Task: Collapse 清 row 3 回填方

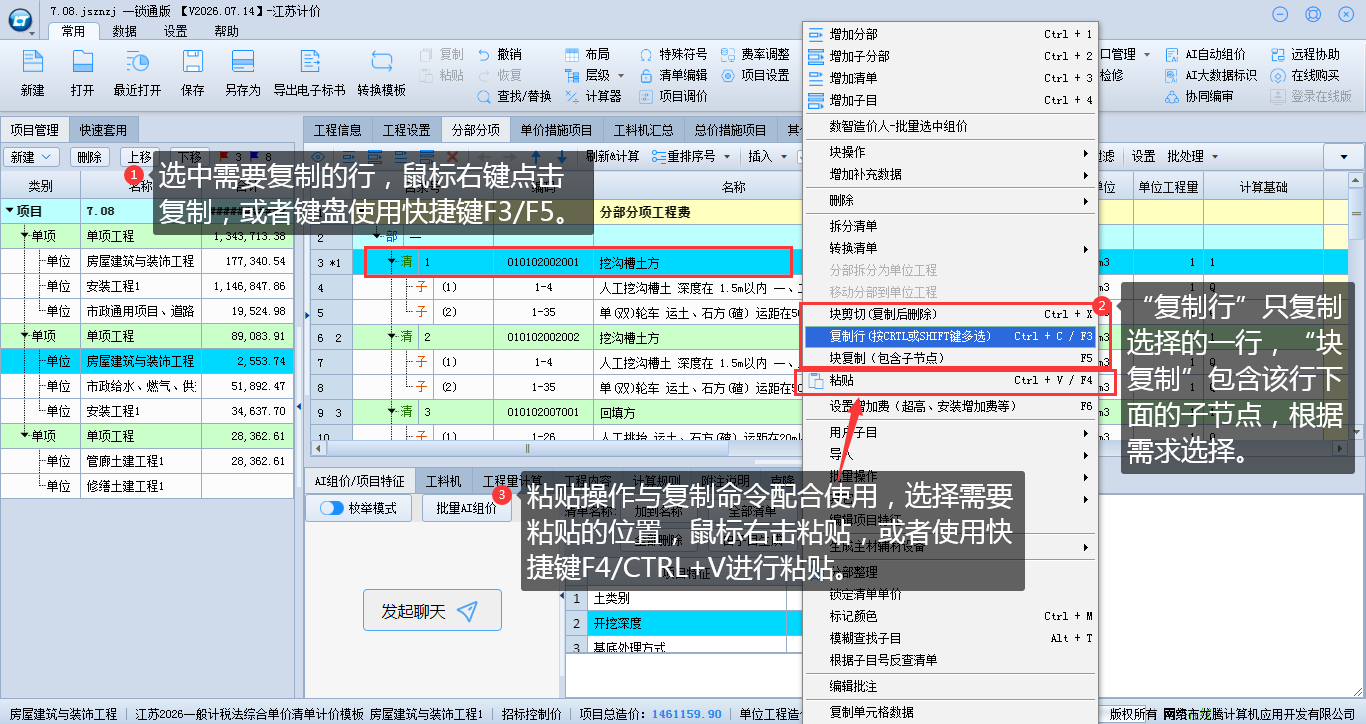Action: click(393, 411)
